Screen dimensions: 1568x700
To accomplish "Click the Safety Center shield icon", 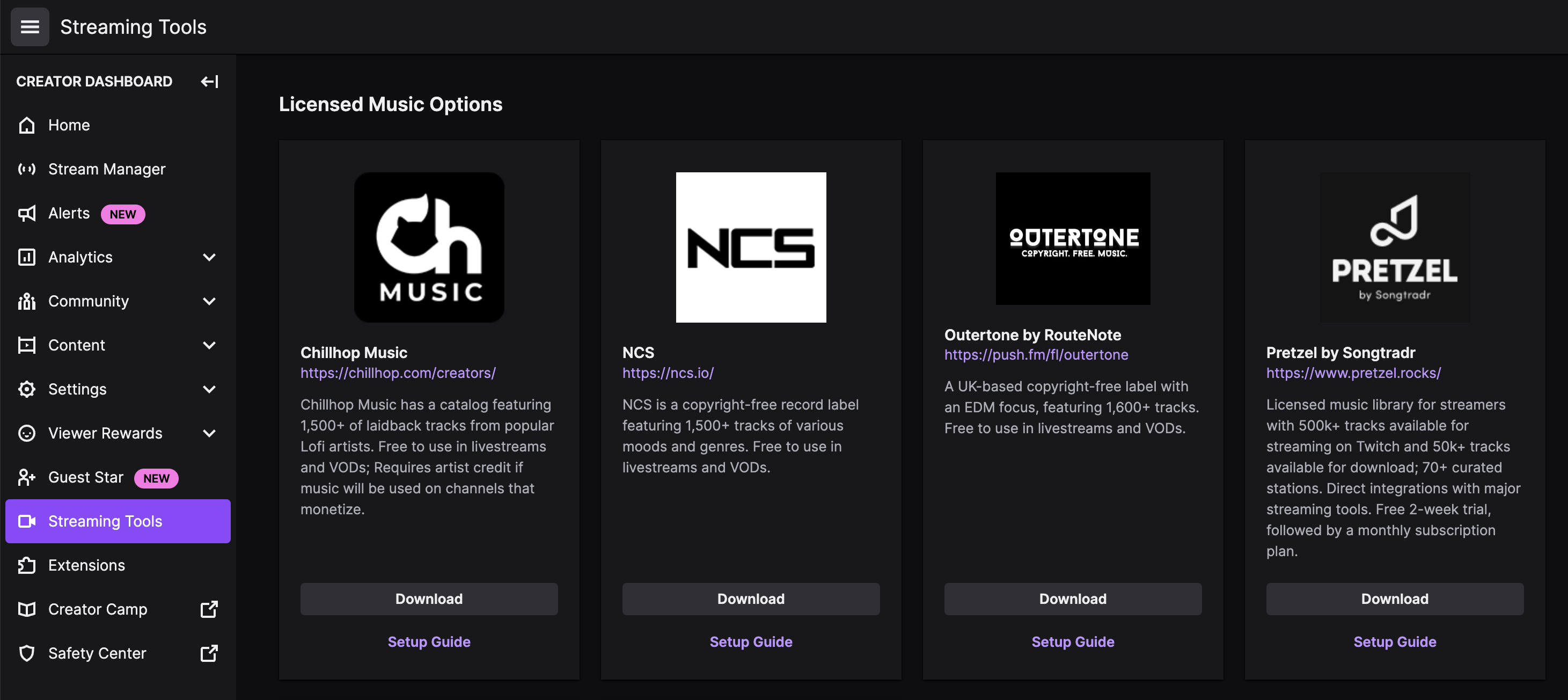I will (x=27, y=654).
